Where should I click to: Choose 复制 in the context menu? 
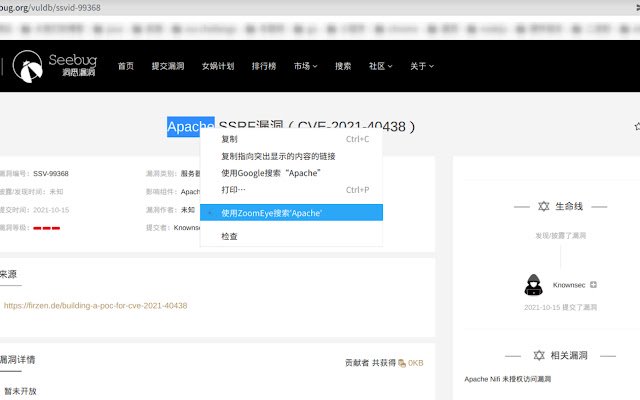tap(291, 139)
